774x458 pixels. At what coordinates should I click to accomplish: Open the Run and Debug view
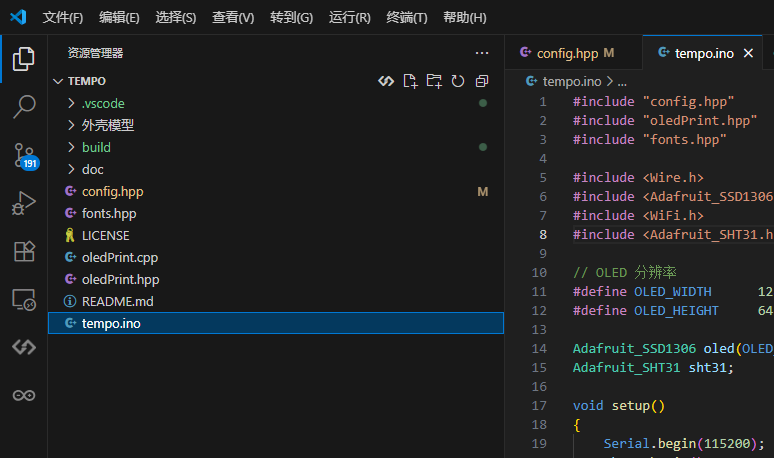tap(24, 203)
